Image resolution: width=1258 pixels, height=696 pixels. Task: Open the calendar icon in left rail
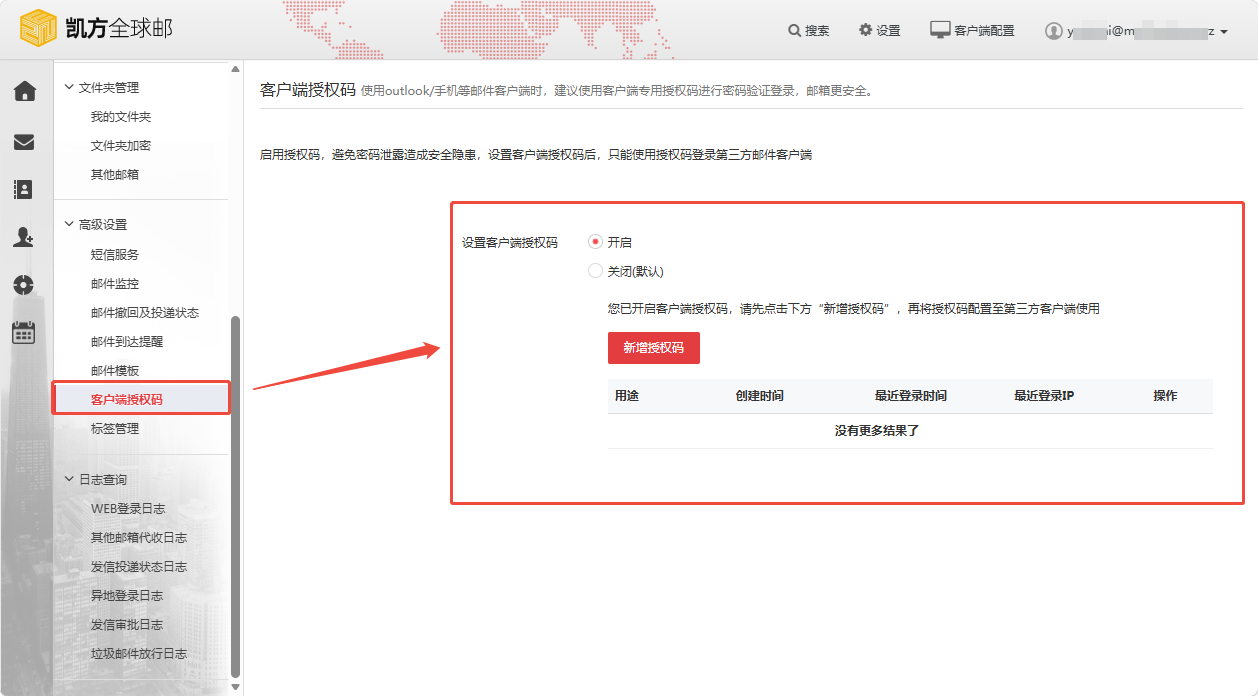pyautogui.click(x=24, y=332)
